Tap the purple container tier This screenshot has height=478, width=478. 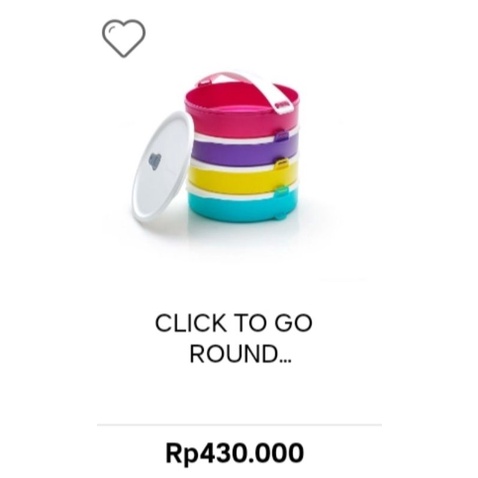pyautogui.click(x=243, y=149)
